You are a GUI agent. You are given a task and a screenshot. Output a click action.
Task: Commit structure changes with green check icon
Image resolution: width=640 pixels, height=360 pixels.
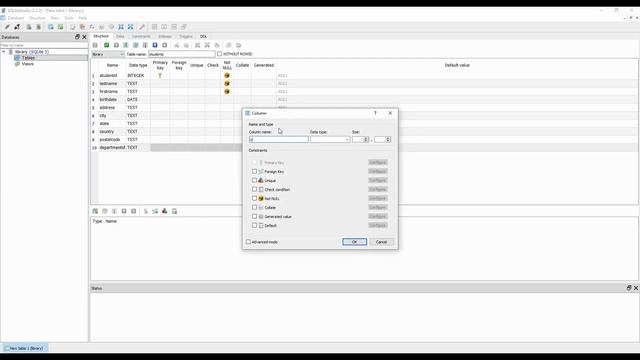pyautogui.click(x=107, y=45)
